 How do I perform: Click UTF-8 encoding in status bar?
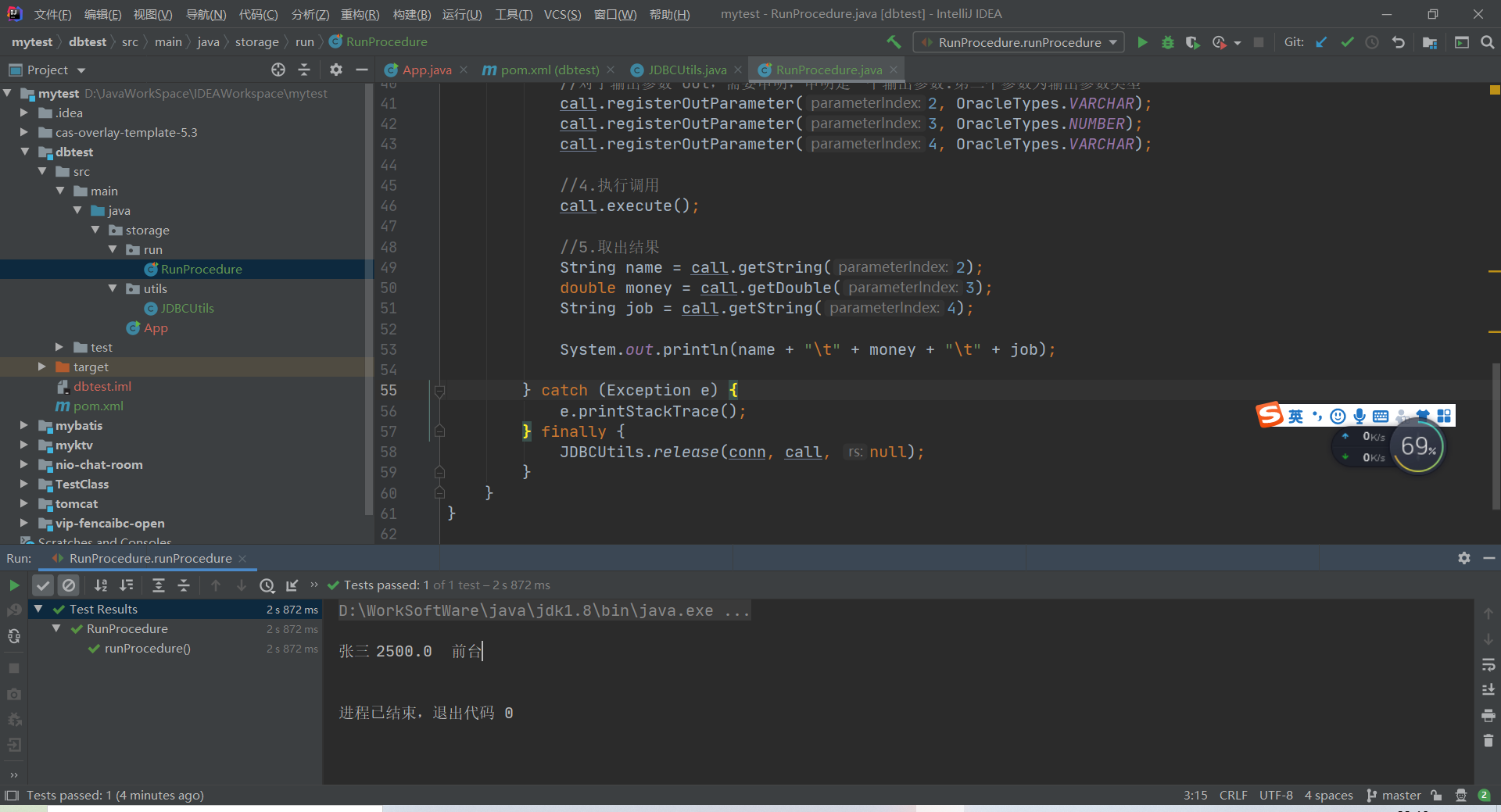coord(1276,795)
